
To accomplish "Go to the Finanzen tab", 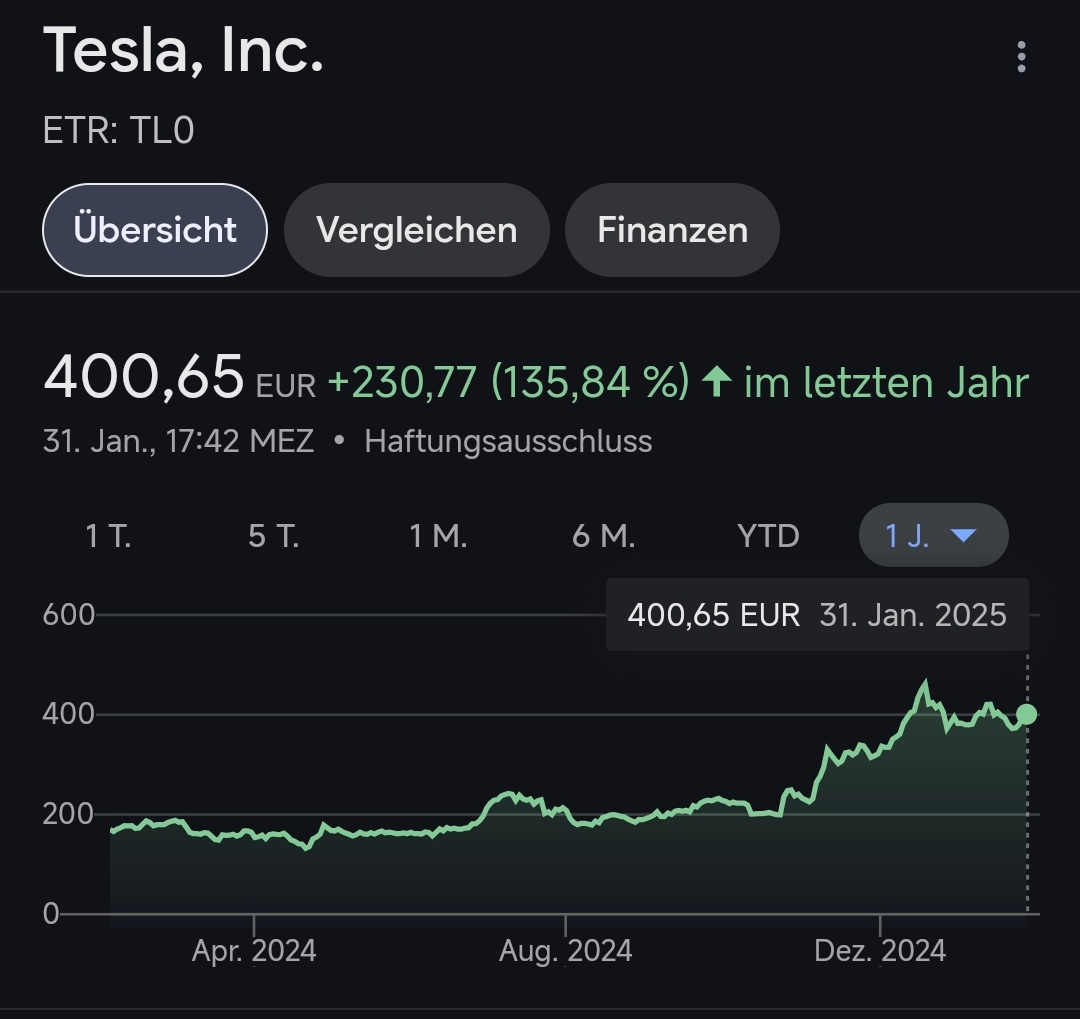I will [x=672, y=230].
